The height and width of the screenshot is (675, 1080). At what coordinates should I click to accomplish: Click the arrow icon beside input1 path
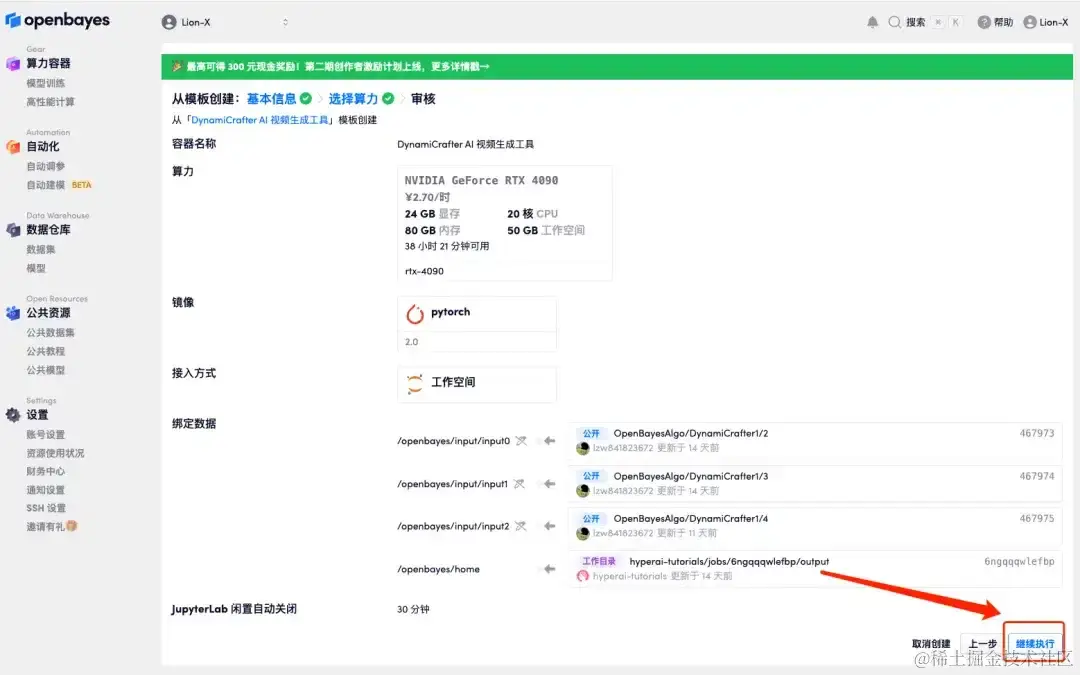click(x=549, y=484)
